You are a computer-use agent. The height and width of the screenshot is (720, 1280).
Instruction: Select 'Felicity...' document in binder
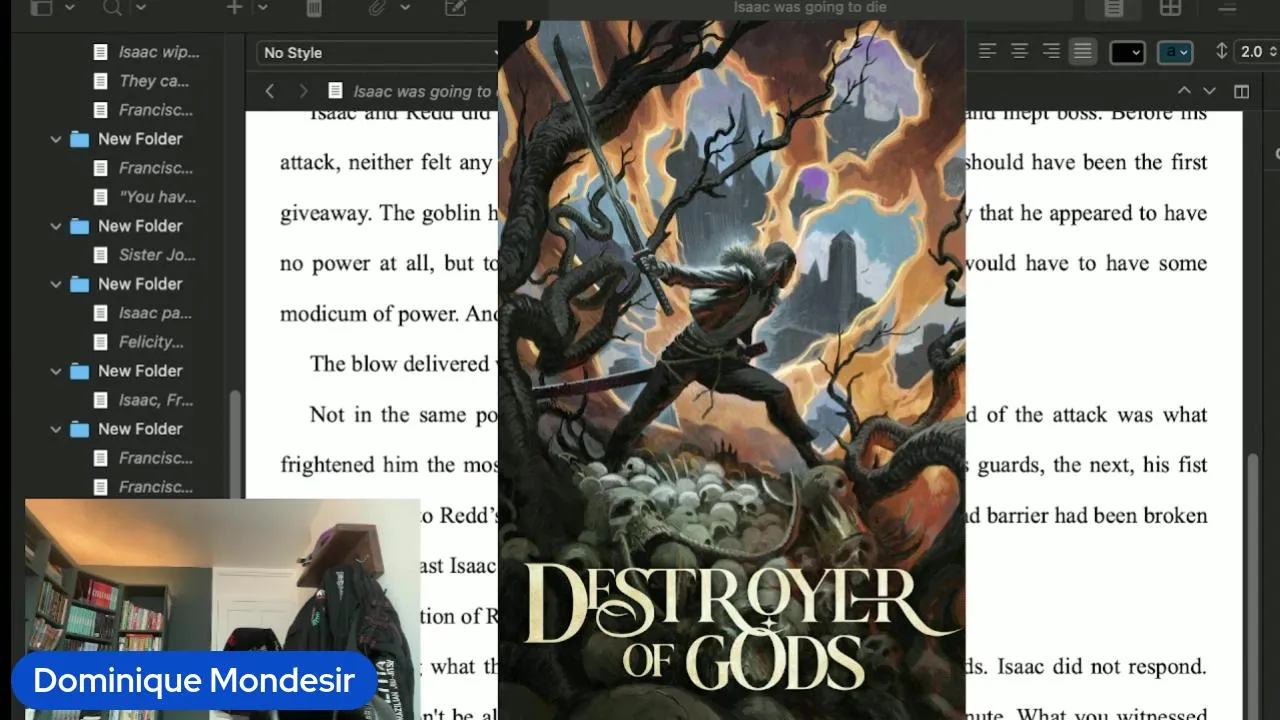pyautogui.click(x=151, y=342)
